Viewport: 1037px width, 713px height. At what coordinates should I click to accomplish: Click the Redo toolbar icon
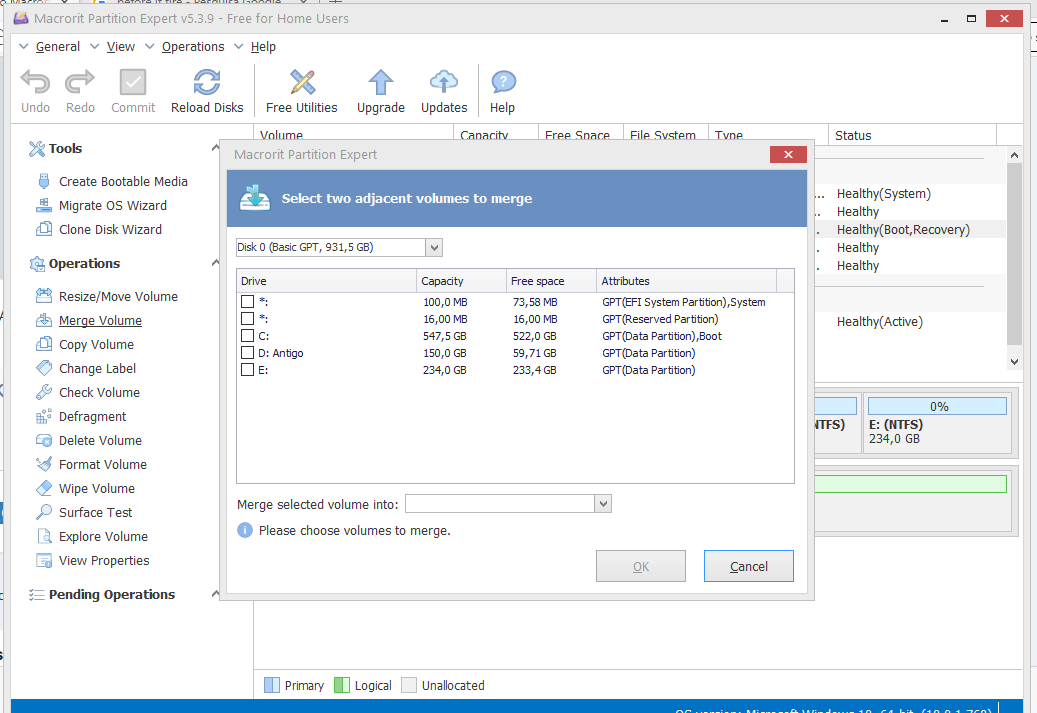(x=80, y=82)
